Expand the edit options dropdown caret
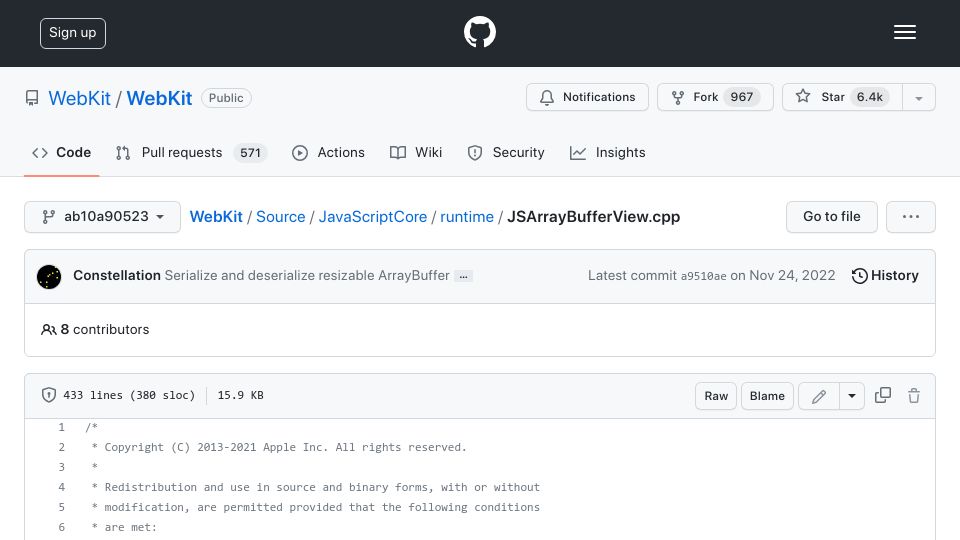 click(x=852, y=396)
